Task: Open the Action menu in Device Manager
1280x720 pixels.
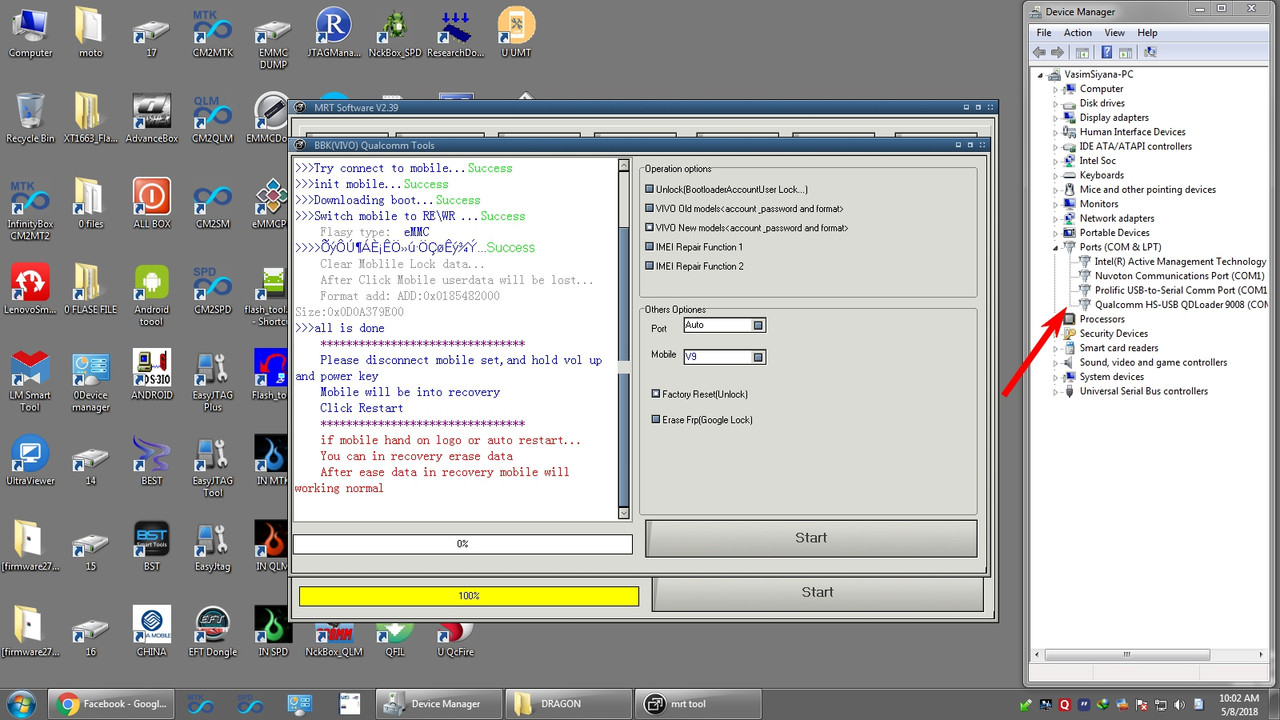Action: tap(1077, 33)
